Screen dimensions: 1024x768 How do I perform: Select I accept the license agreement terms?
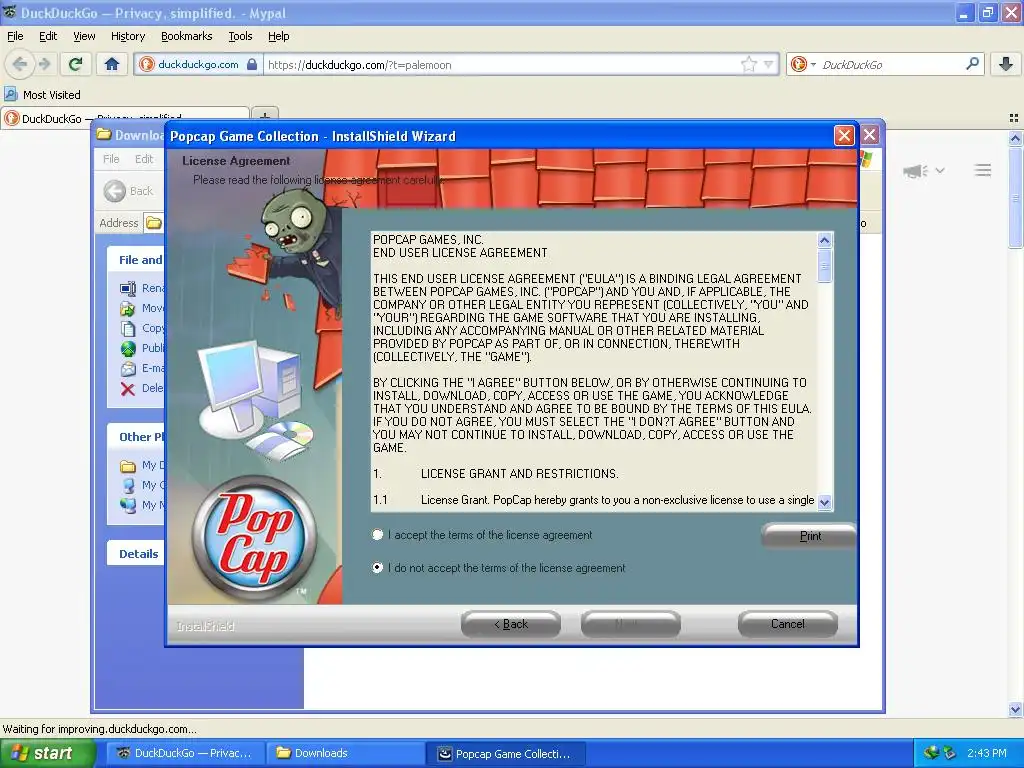(x=377, y=535)
